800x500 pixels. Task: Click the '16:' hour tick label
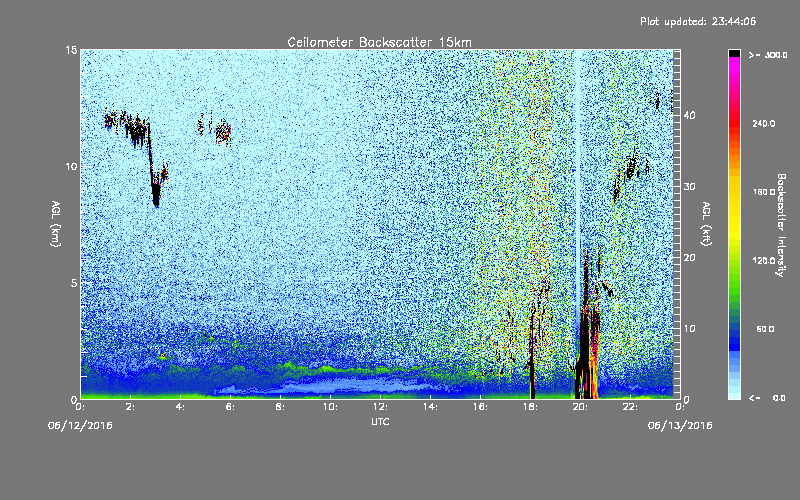point(480,407)
